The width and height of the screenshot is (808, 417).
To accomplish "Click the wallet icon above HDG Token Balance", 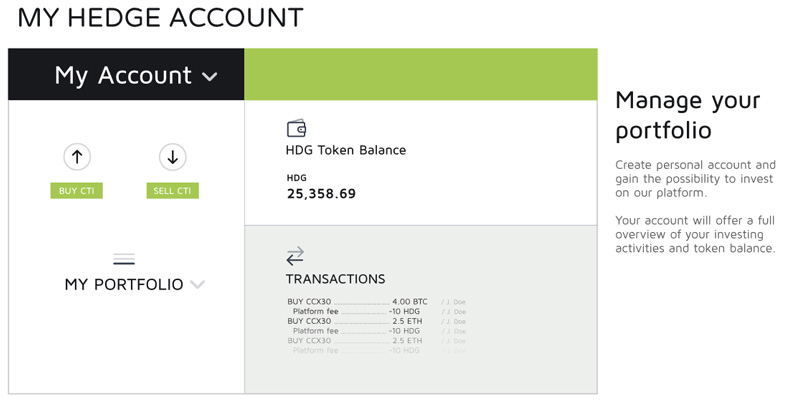I will (x=296, y=128).
